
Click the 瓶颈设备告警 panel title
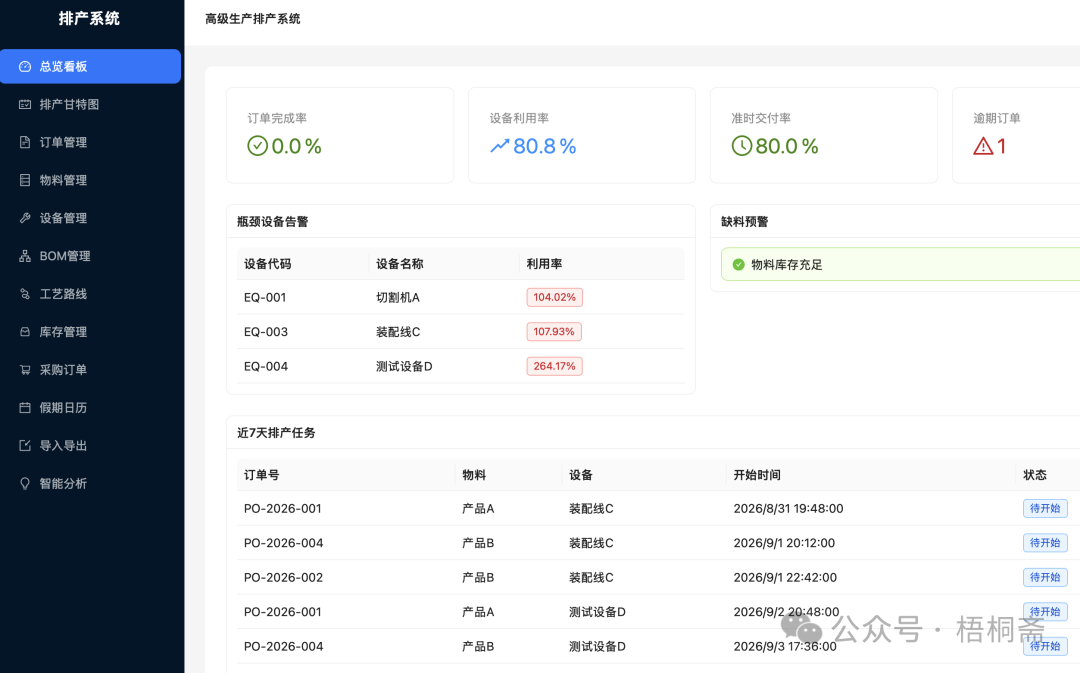(273, 222)
